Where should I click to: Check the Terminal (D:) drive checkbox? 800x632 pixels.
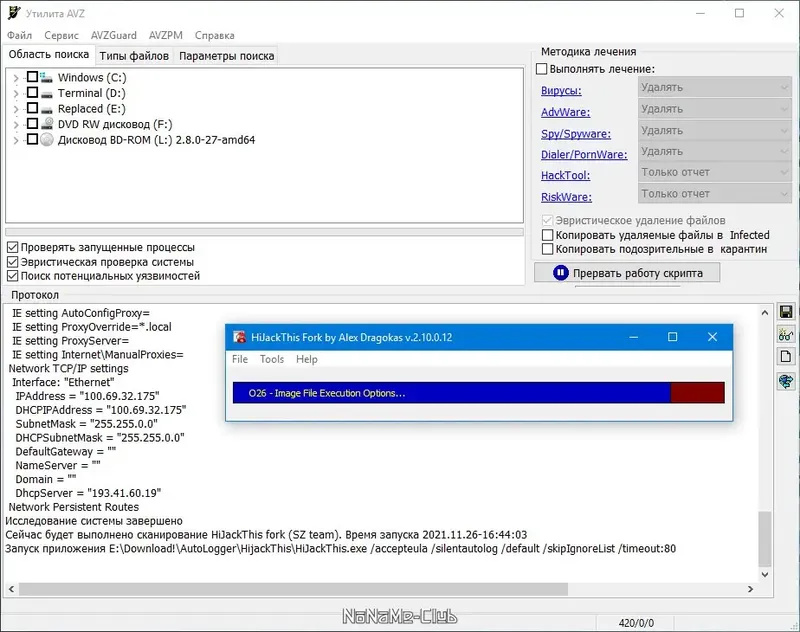tap(32, 92)
